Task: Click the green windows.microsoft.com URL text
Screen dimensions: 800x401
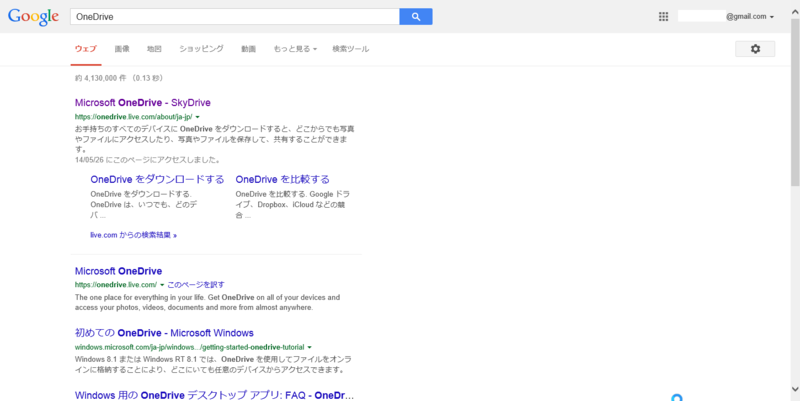Action: click(190, 347)
